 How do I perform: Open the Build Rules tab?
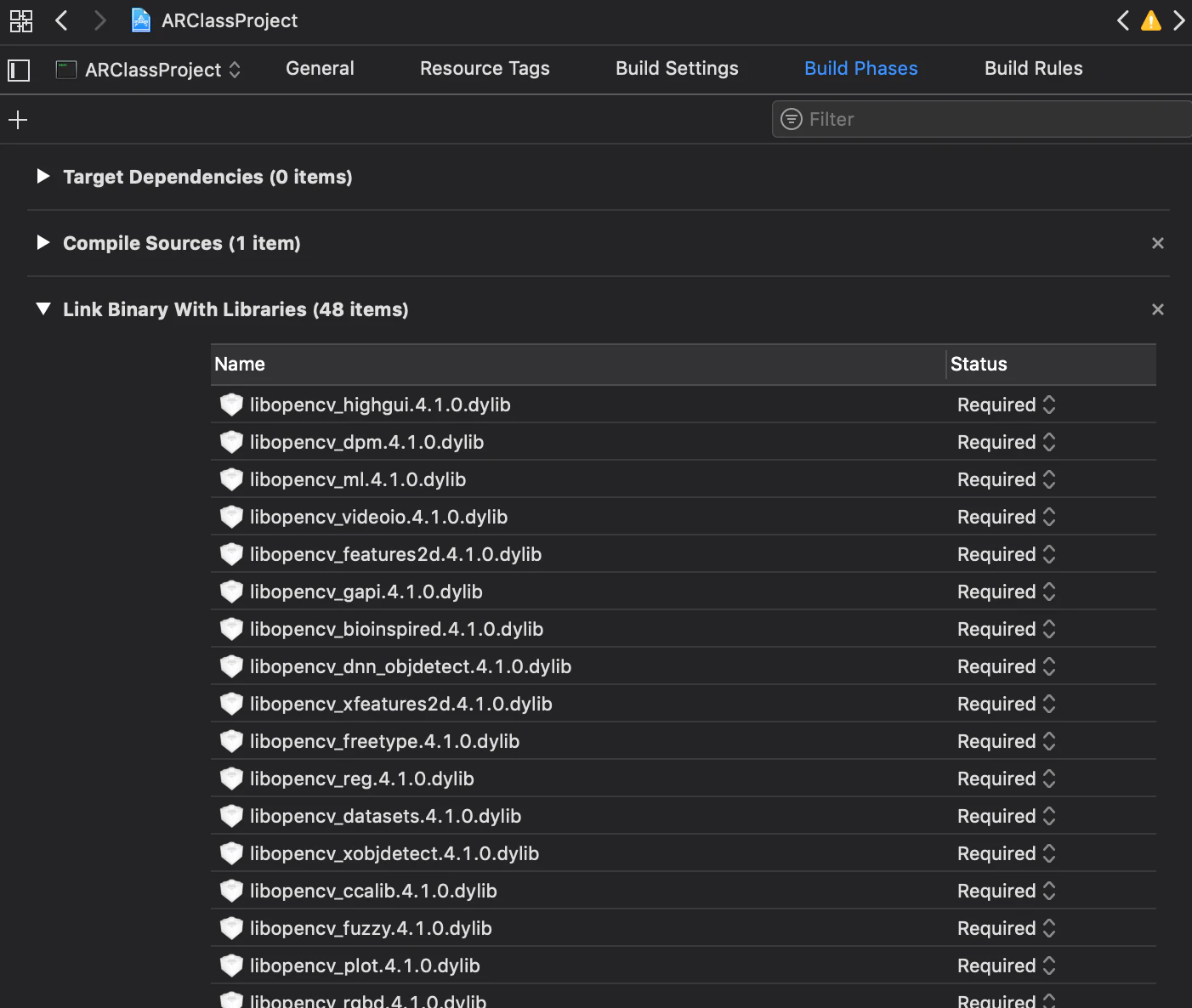coord(1033,69)
